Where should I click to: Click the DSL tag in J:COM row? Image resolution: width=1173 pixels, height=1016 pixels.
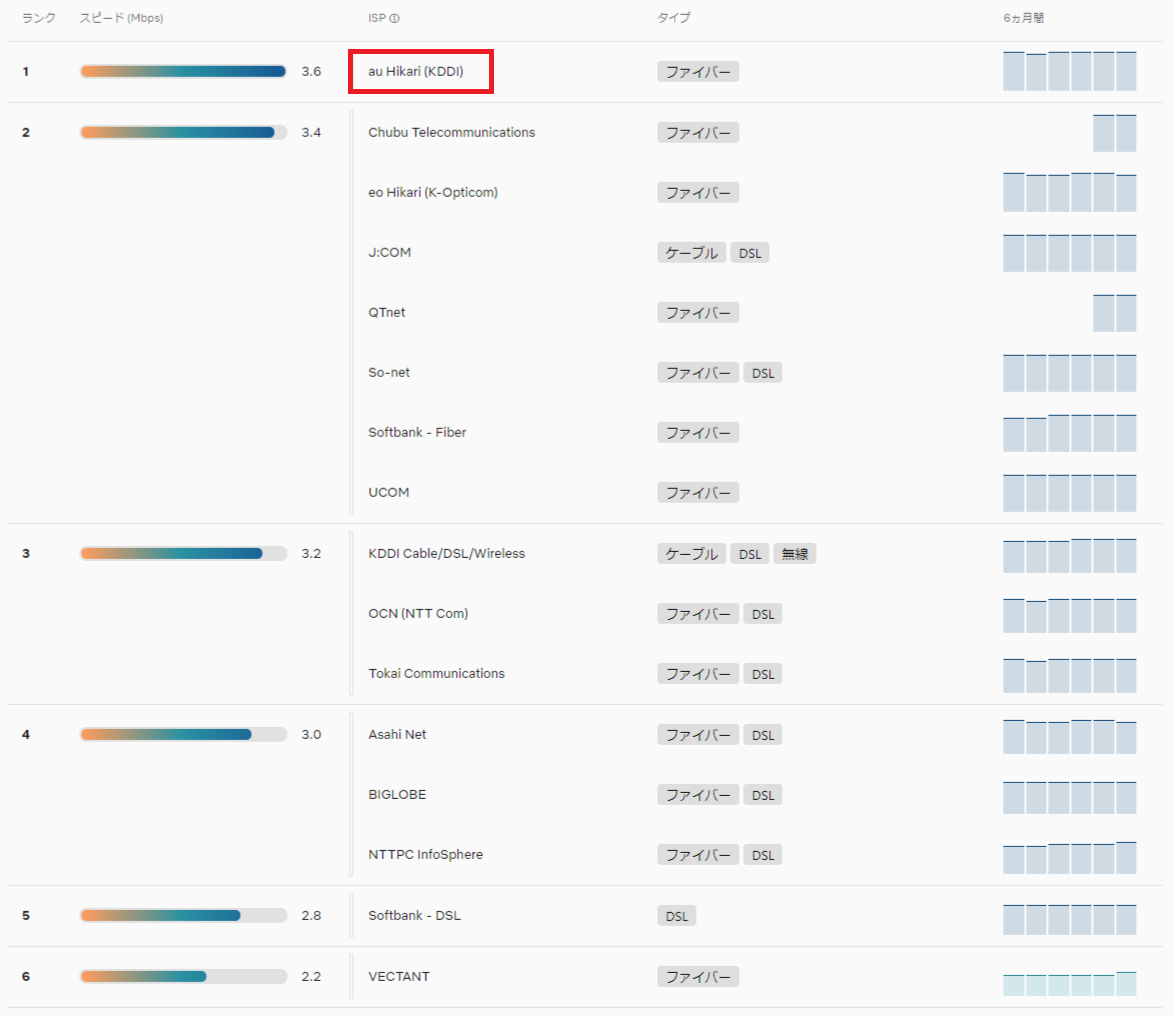pyautogui.click(x=750, y=253)
